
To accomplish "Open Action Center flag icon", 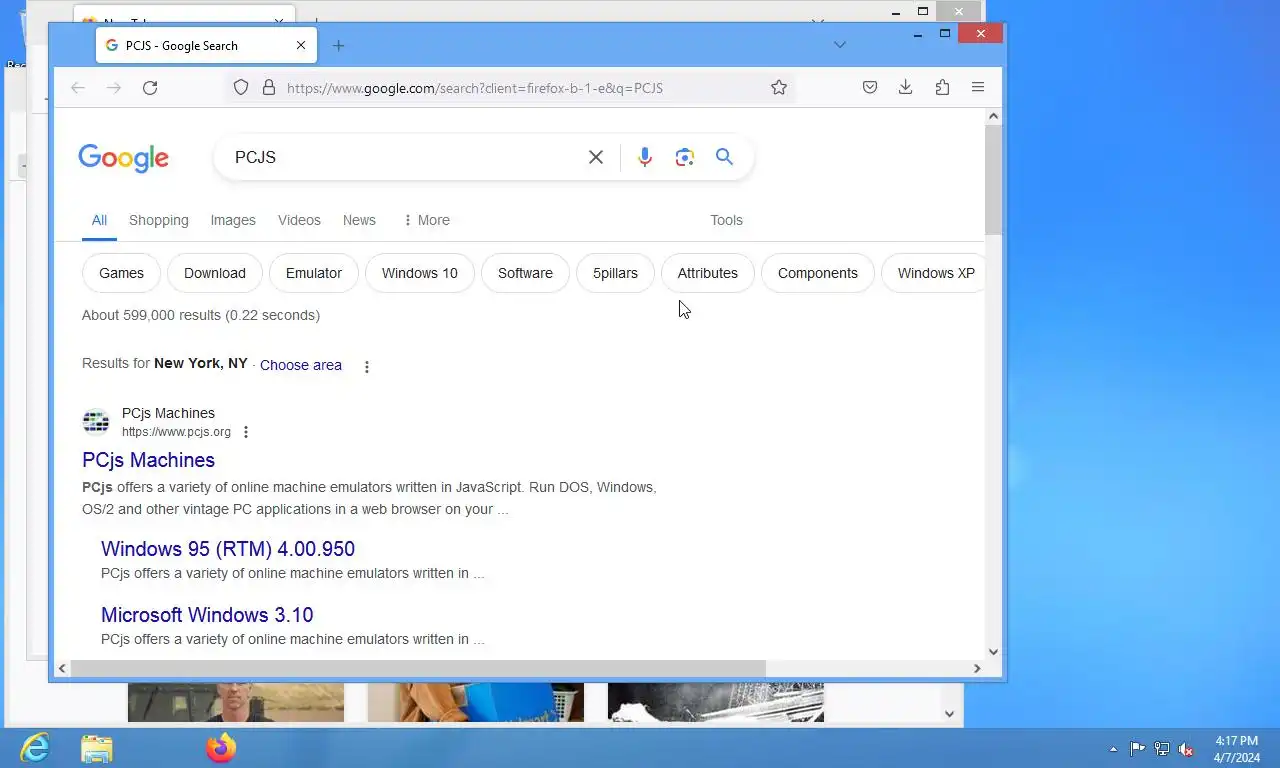I will (x=1138, y=749).
